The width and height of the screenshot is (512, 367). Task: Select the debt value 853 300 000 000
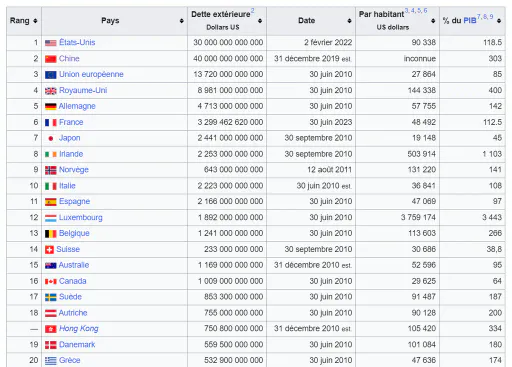(234, 297)
